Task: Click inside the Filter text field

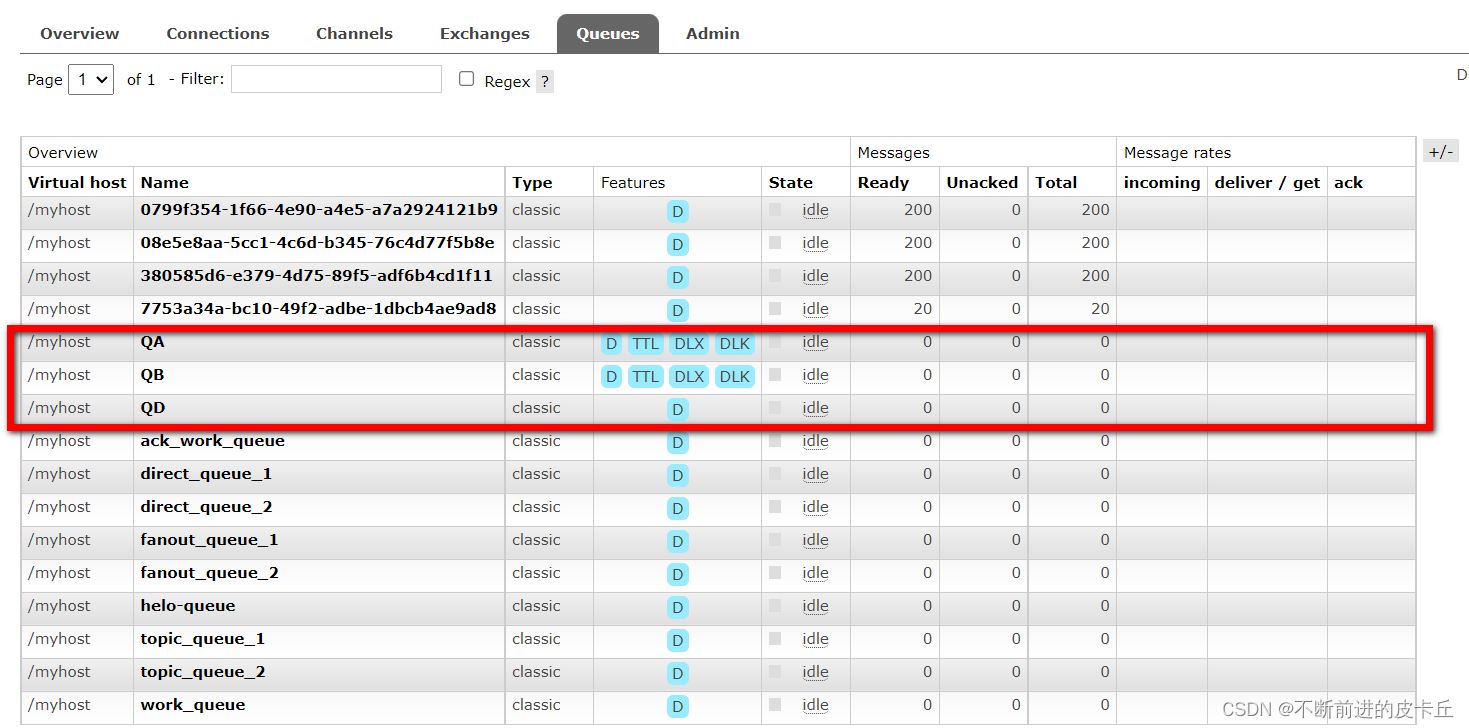Action: [336, 80]
